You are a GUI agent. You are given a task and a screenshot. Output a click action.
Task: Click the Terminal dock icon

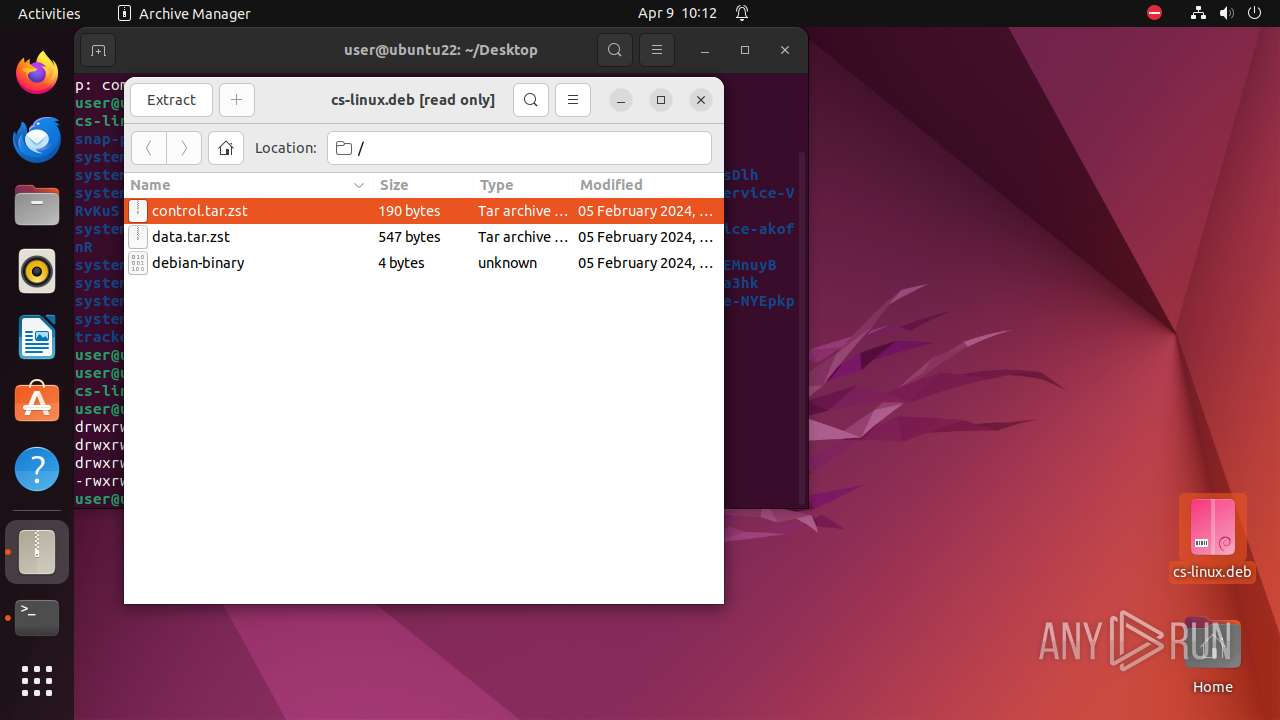click(x=37, y=618)
